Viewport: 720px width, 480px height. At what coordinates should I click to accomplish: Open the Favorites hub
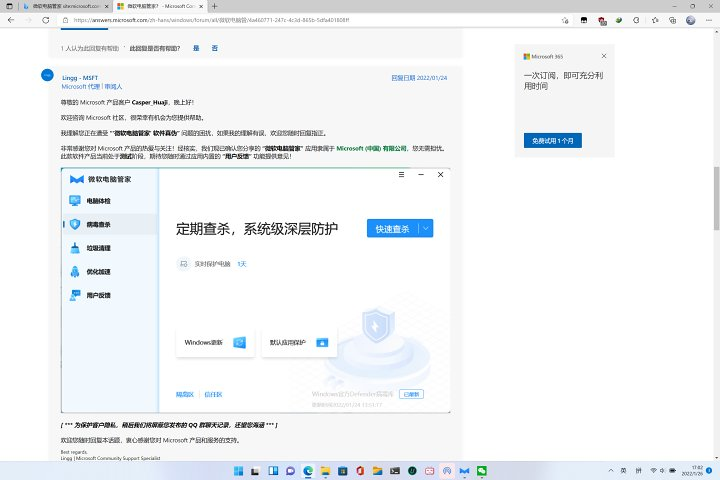655,20
